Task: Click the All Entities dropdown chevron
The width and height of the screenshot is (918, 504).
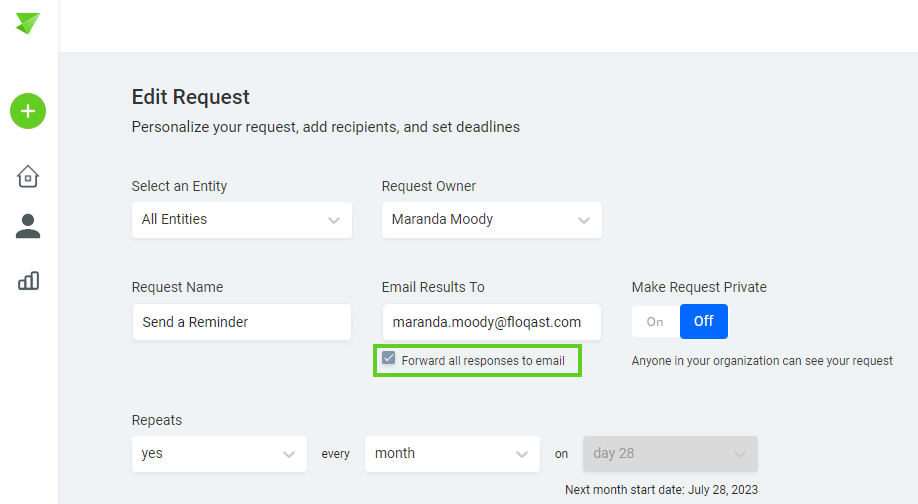Action: (x=334, y=221)
